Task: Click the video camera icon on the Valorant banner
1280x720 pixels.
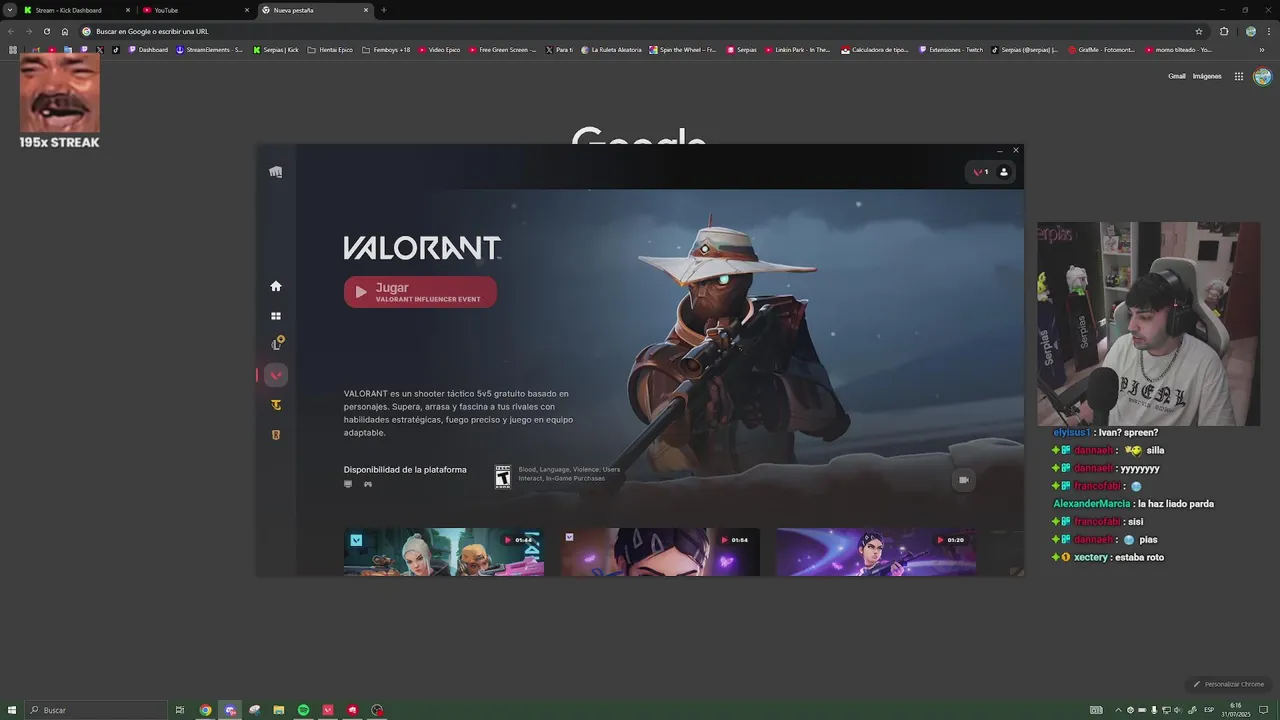Action: click(964, 480)
